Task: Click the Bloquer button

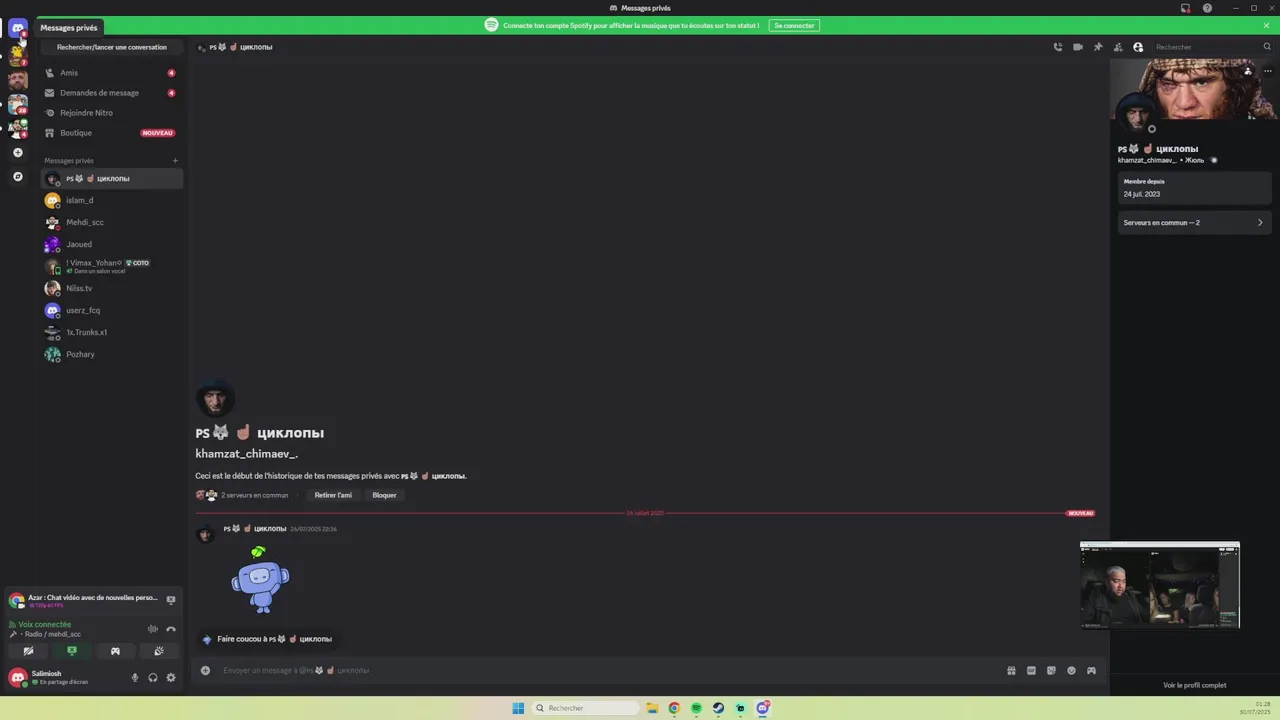Action: point(384,495)
